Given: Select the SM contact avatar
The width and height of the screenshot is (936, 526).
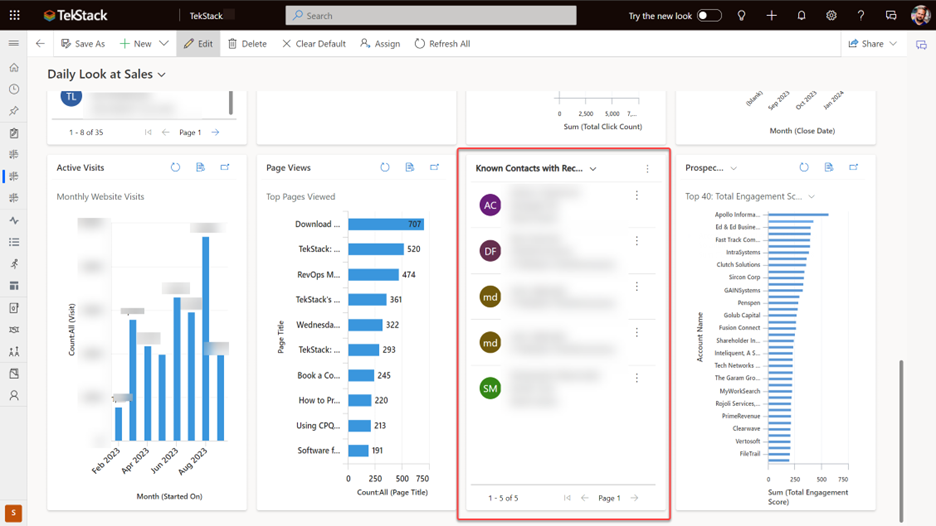Looking at the screenshot, I should point(490,389).
